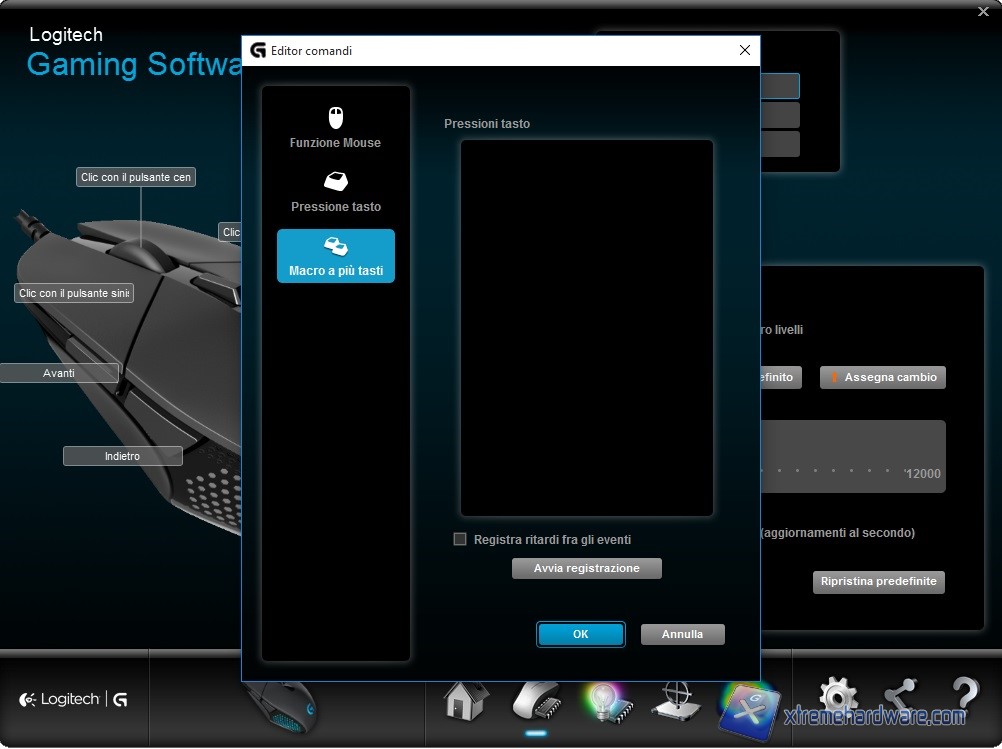Select the Funzione Mouse category
This screenshot has height=749, width=1002.
coord(335,128)
